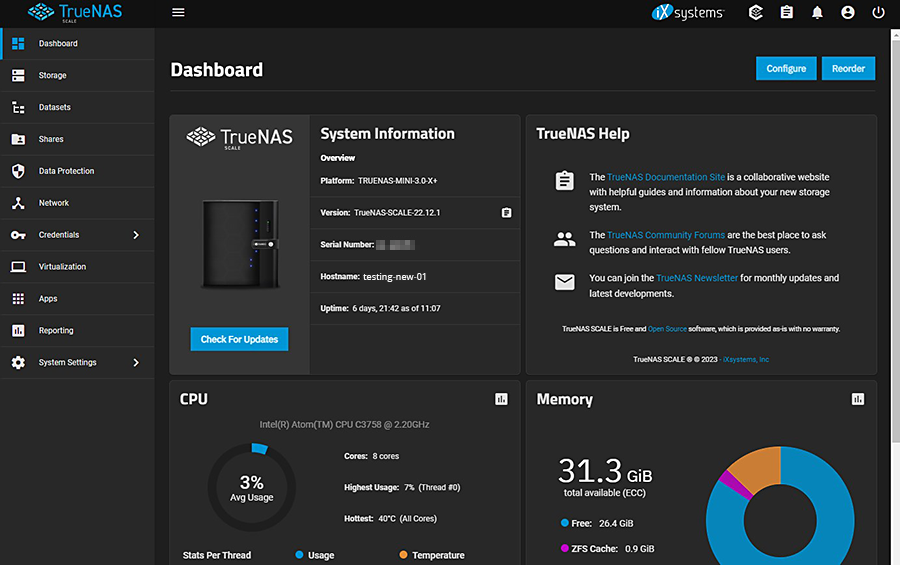Click the Data Protection shield icon
The height and width of the screenshot is (565, 900).
click(x=18, y=171)
